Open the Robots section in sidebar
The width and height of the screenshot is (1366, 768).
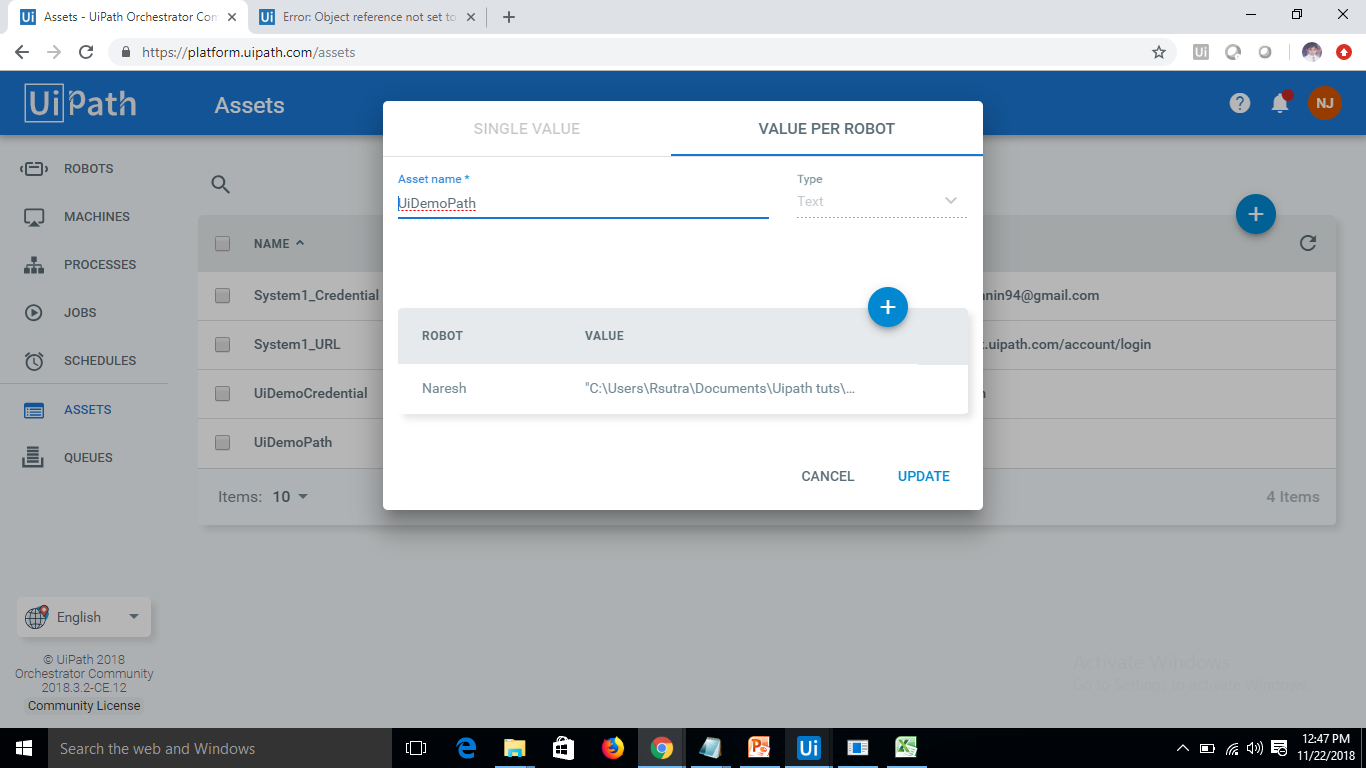point(90,168)
